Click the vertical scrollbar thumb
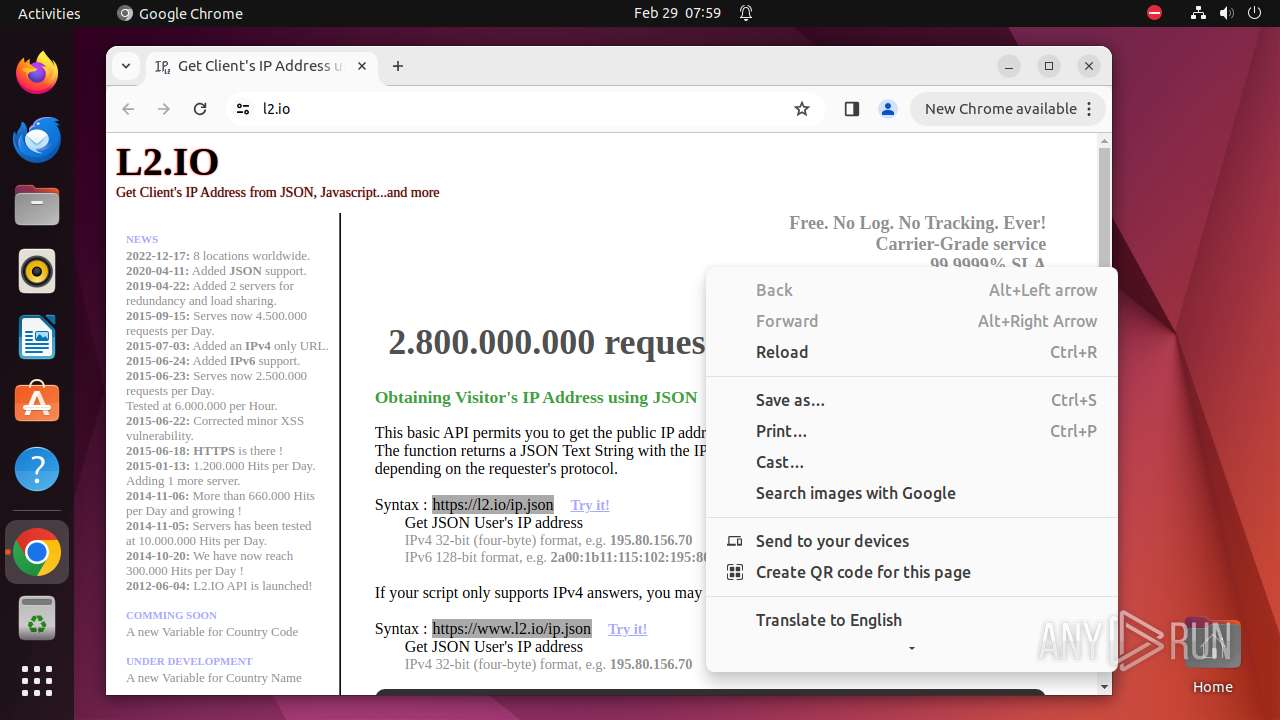Viewport: 1280px width, 720px height. point(1105,210)
